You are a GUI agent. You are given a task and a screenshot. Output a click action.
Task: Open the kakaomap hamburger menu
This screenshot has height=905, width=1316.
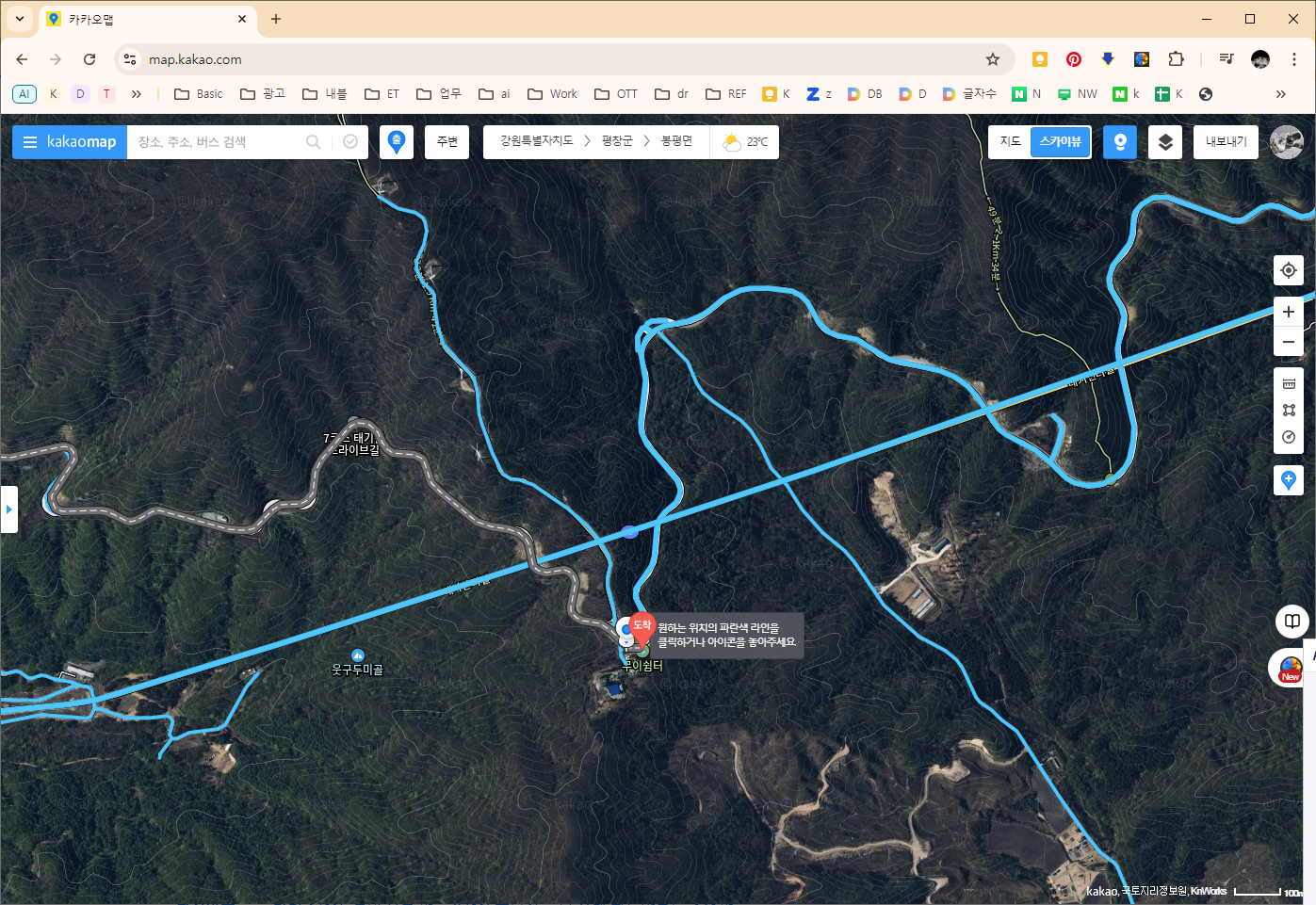[x=30, y=142]
